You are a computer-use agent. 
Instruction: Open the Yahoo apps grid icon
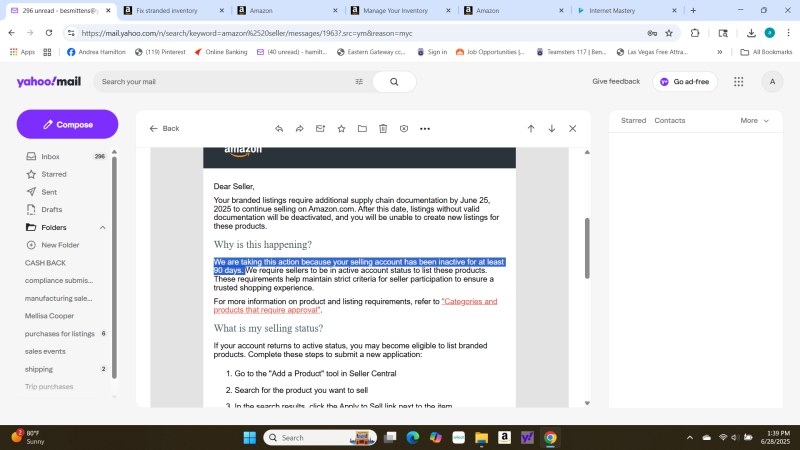pyautogui.click(x=738, y=82)
